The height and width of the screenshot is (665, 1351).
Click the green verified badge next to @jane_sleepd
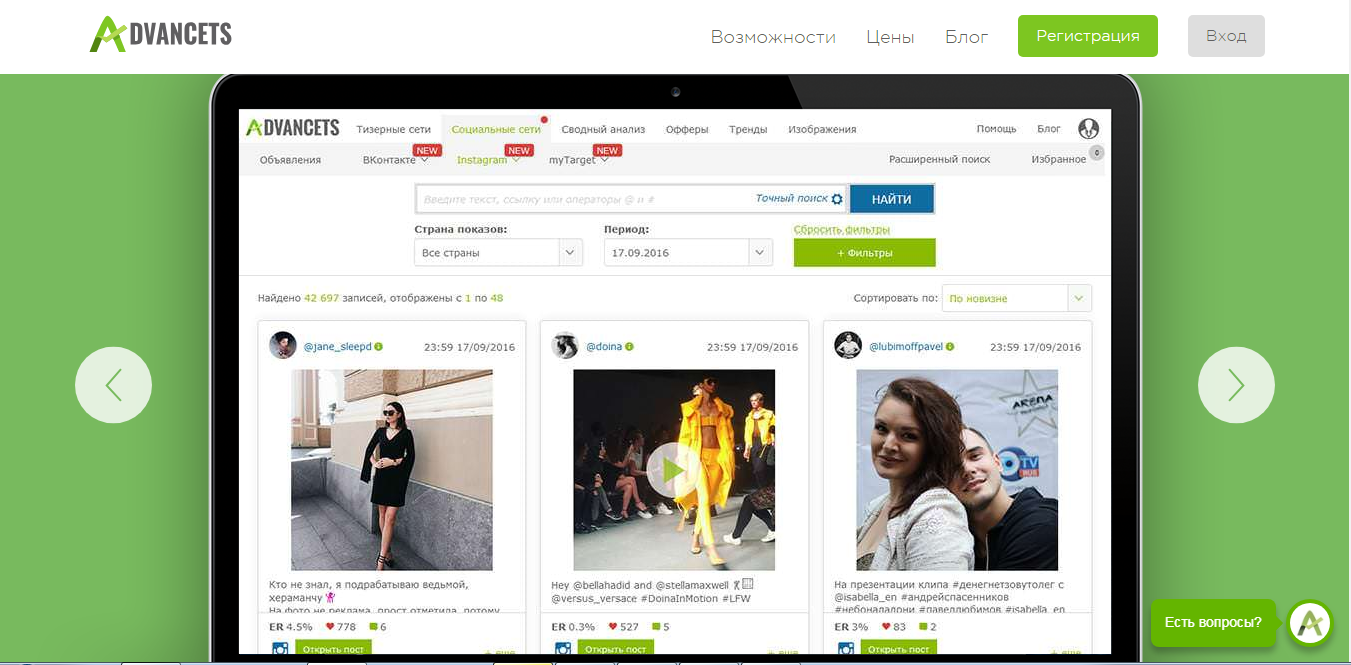click(x=379, y=347)
